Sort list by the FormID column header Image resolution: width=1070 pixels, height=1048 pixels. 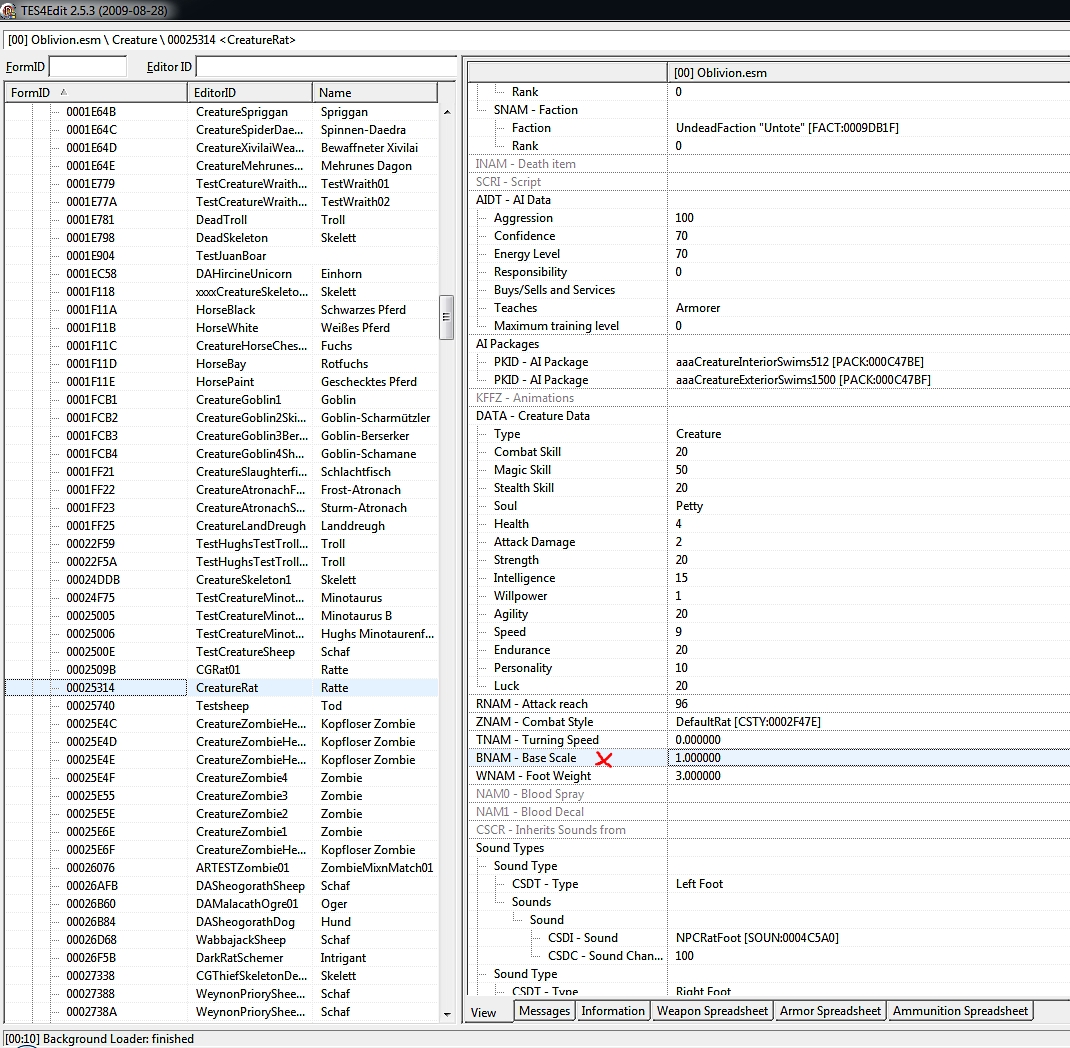[x=95, y=93]
